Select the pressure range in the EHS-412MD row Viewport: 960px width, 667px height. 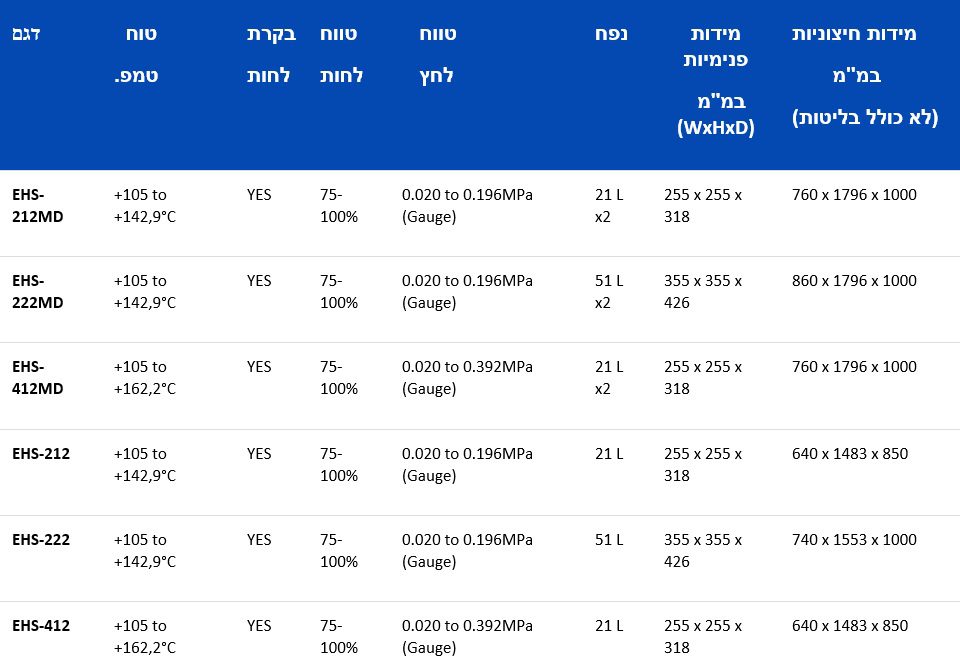pyautogui.click(x=467, y=377)
